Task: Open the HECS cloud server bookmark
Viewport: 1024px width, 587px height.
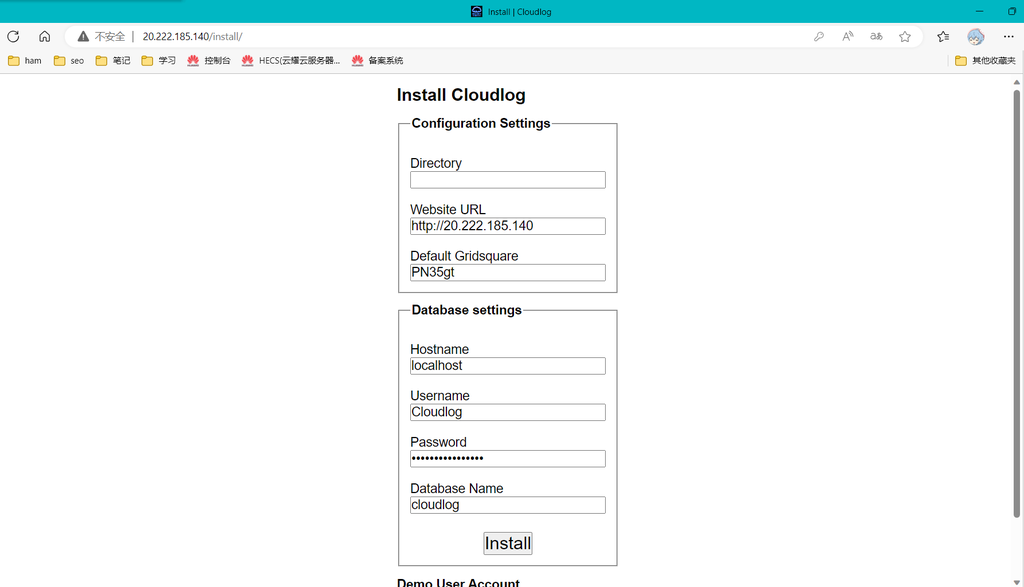Action: click(291, 61)
